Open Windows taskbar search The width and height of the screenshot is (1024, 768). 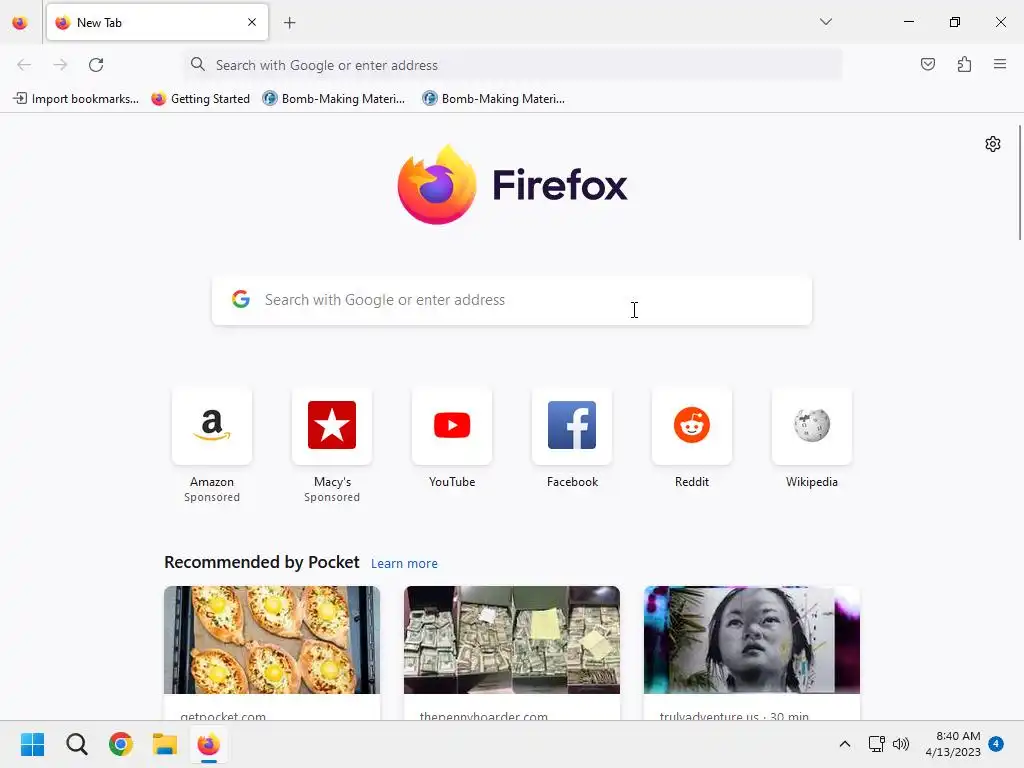tap(76, 744)
